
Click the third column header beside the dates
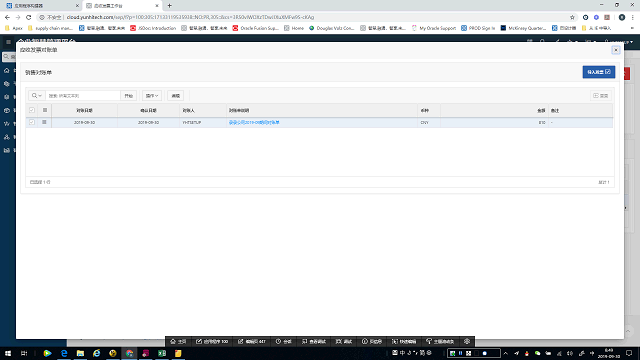click(203, 111)
